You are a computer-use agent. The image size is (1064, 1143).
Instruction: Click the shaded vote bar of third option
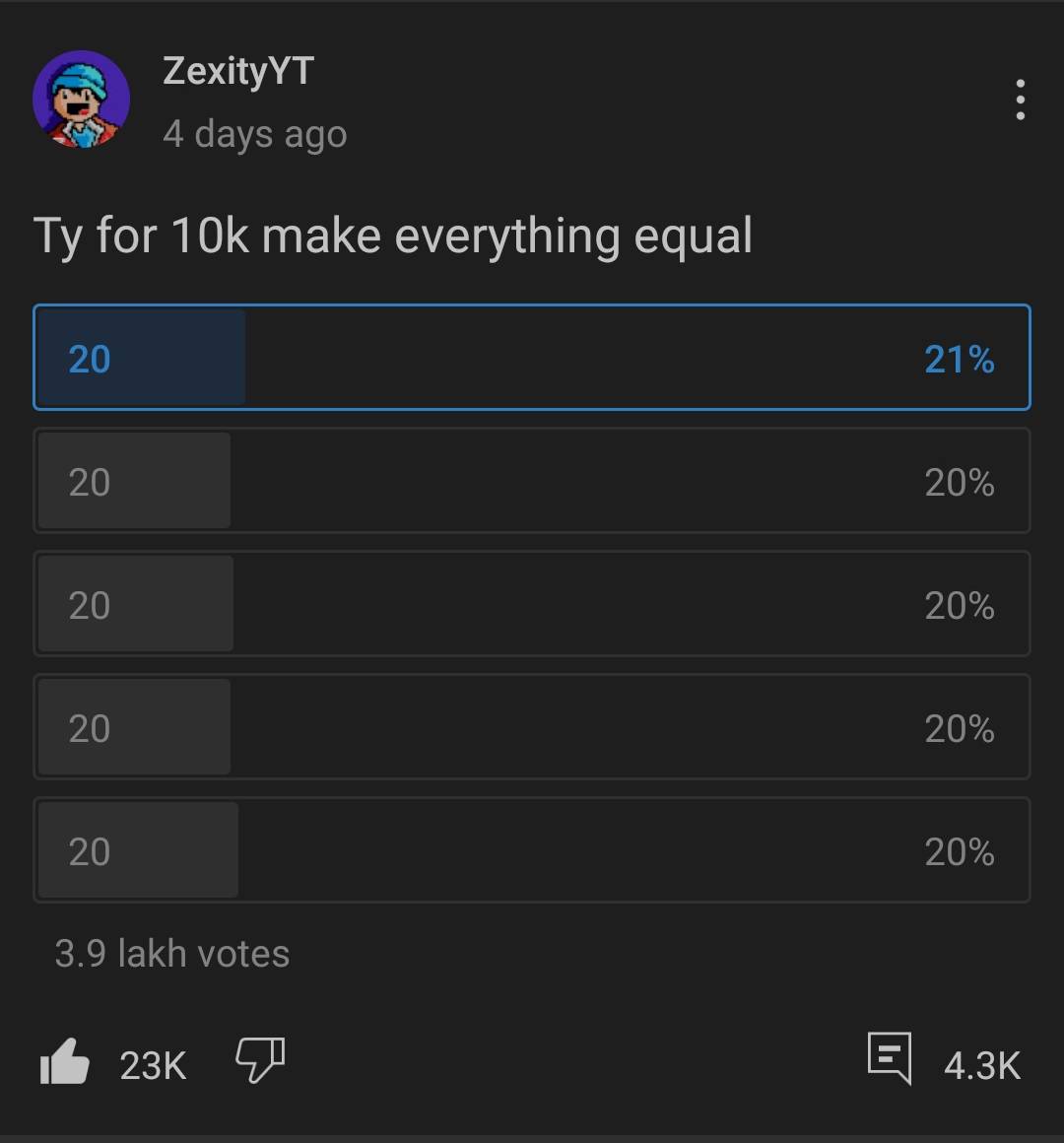pos(158,604)
